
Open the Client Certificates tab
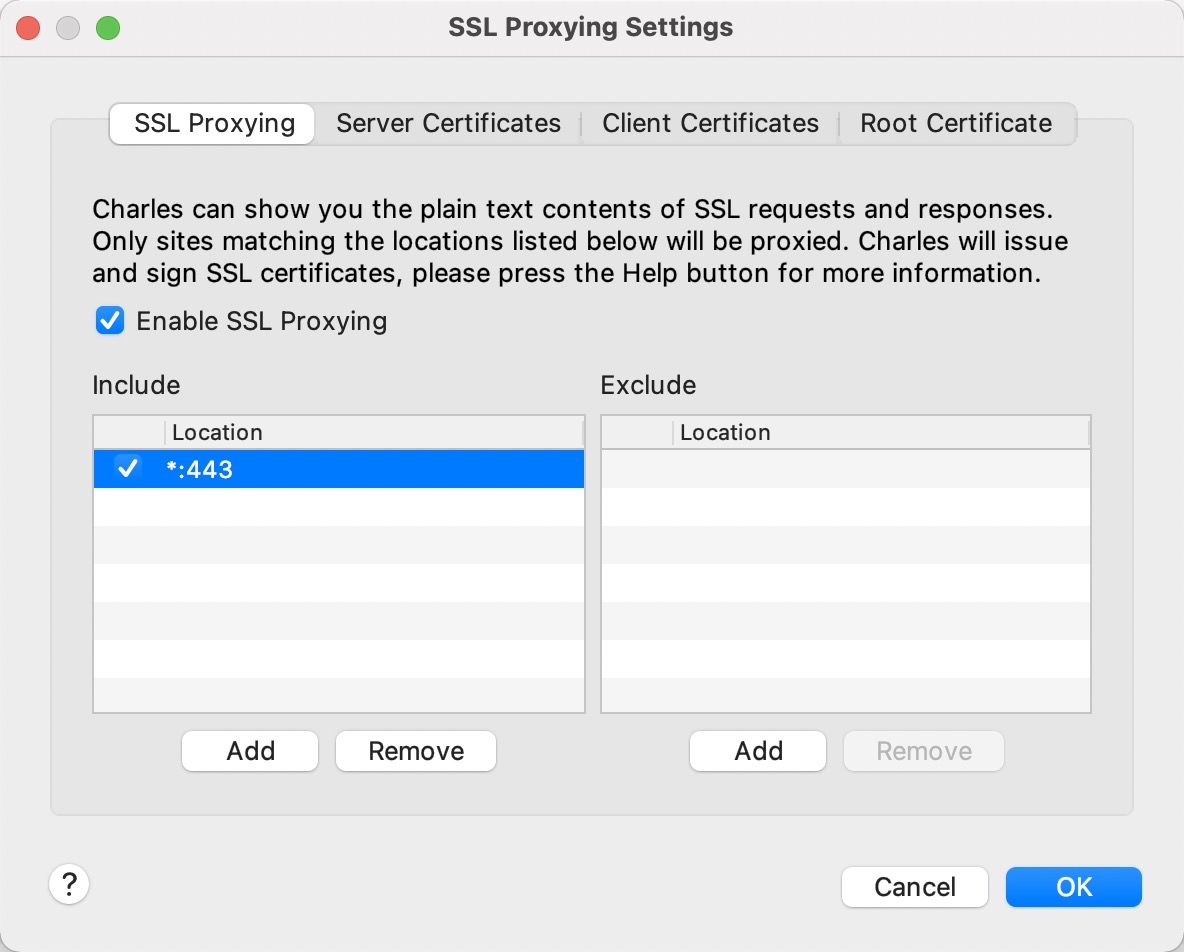[x=710, y=123]
